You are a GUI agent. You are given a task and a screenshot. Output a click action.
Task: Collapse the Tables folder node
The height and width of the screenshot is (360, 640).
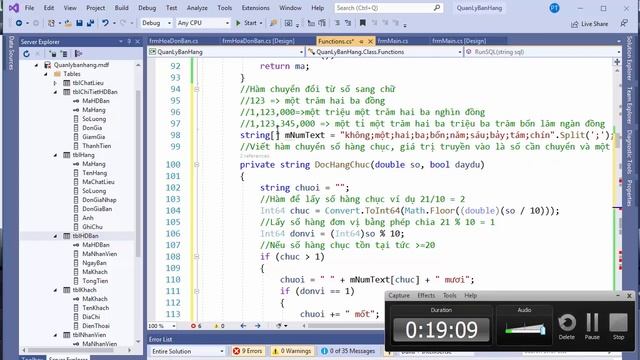pos(46,74)
